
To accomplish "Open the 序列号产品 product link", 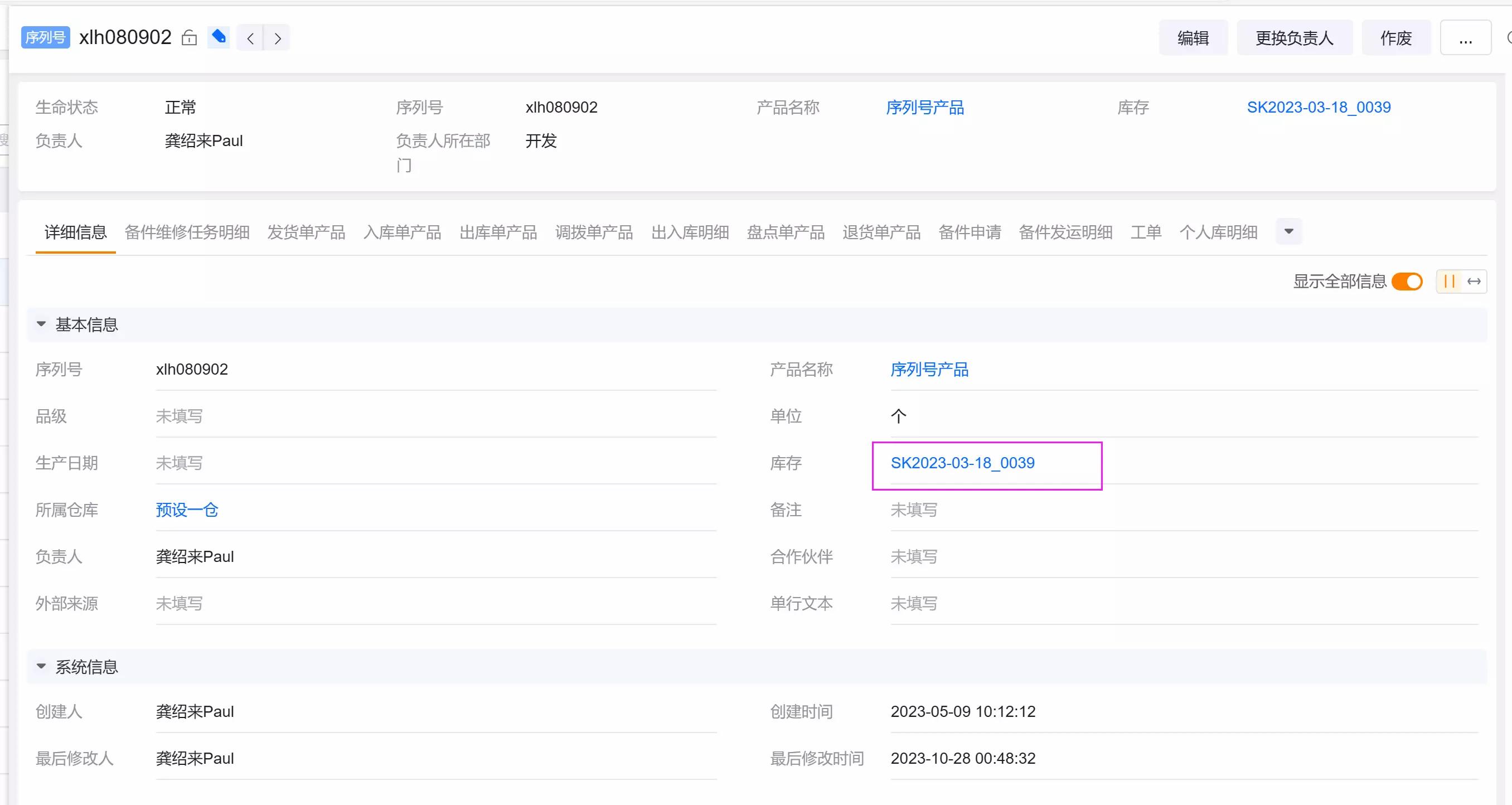I will pyautogui.click(x=929, y=369).
